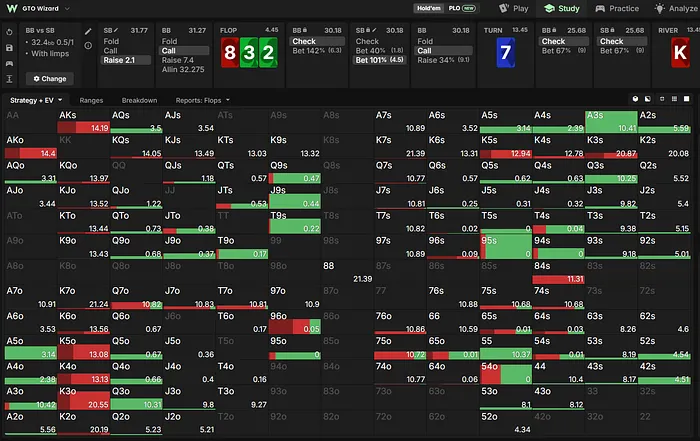Click the Analyze lightbulb icon

[659, 8]
